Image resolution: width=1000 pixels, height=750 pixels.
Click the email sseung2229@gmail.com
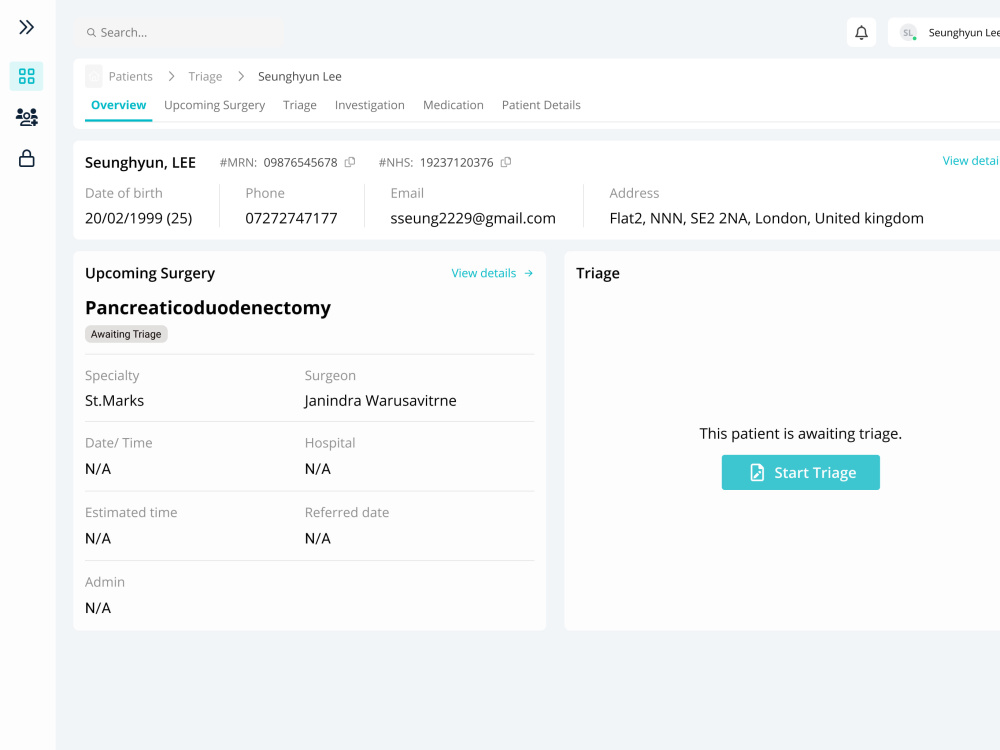pyautogui.click(x=473, y=218)
